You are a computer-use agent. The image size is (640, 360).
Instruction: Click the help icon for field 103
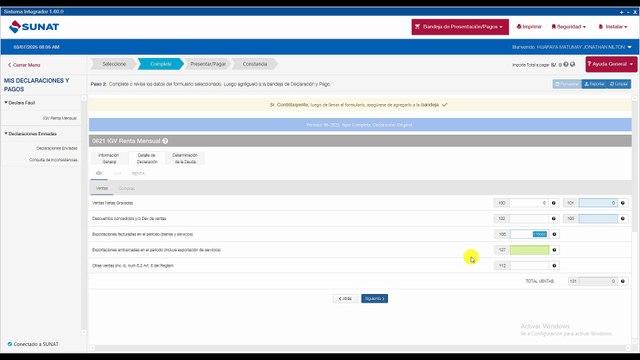click(x=623, y=219)
